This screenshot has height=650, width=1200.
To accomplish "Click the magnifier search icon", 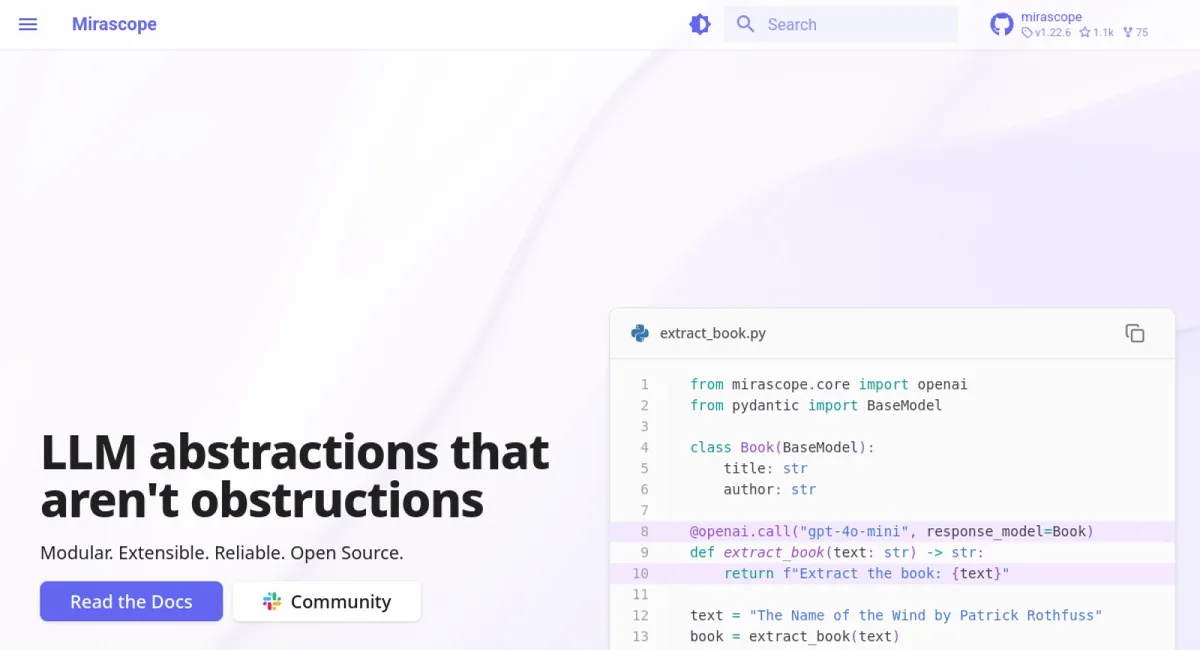I will click(x=745, y=24).
